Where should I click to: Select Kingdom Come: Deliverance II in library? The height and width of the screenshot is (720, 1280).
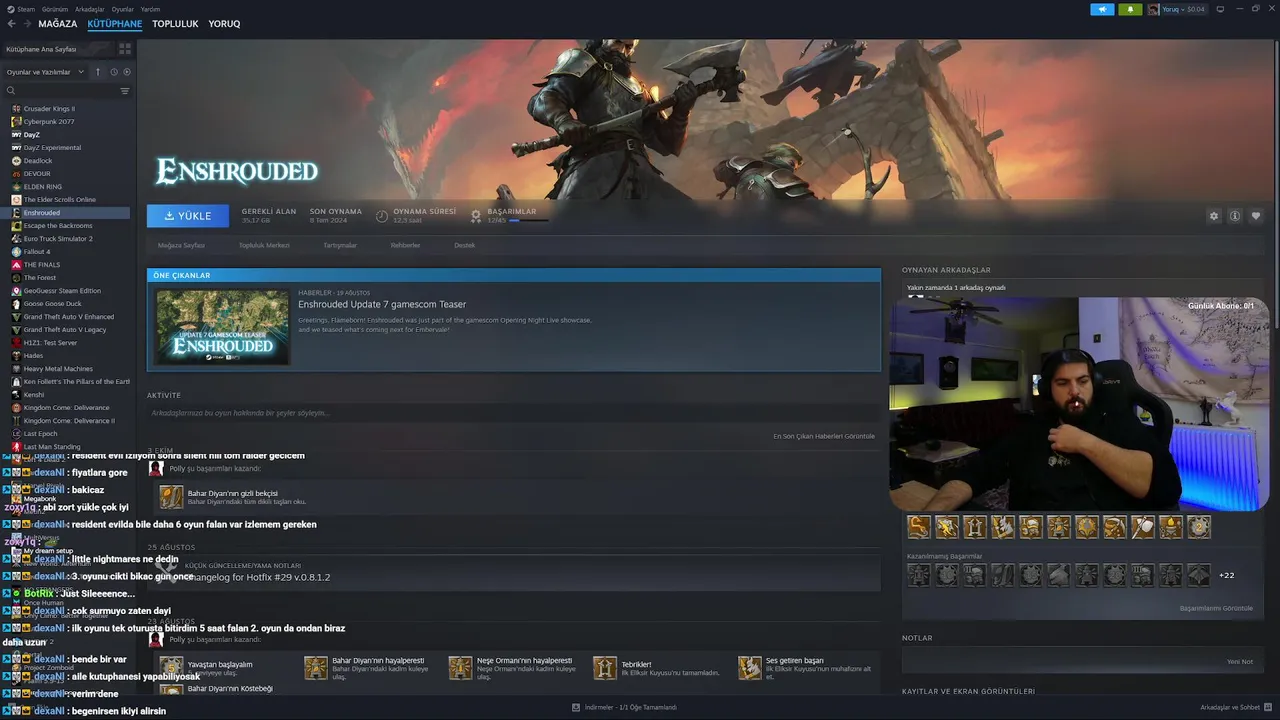click(67, 420)
